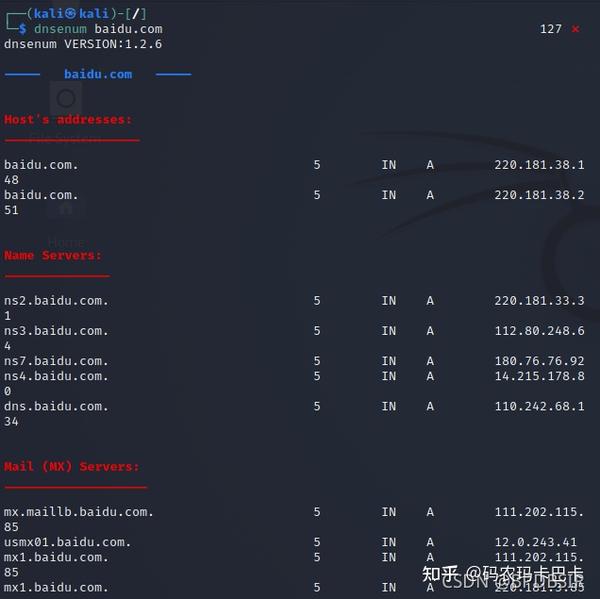Click the red X exit status indicator
Image resolution: width=600 pixels, height=599 pixels.
pos(575,29)
